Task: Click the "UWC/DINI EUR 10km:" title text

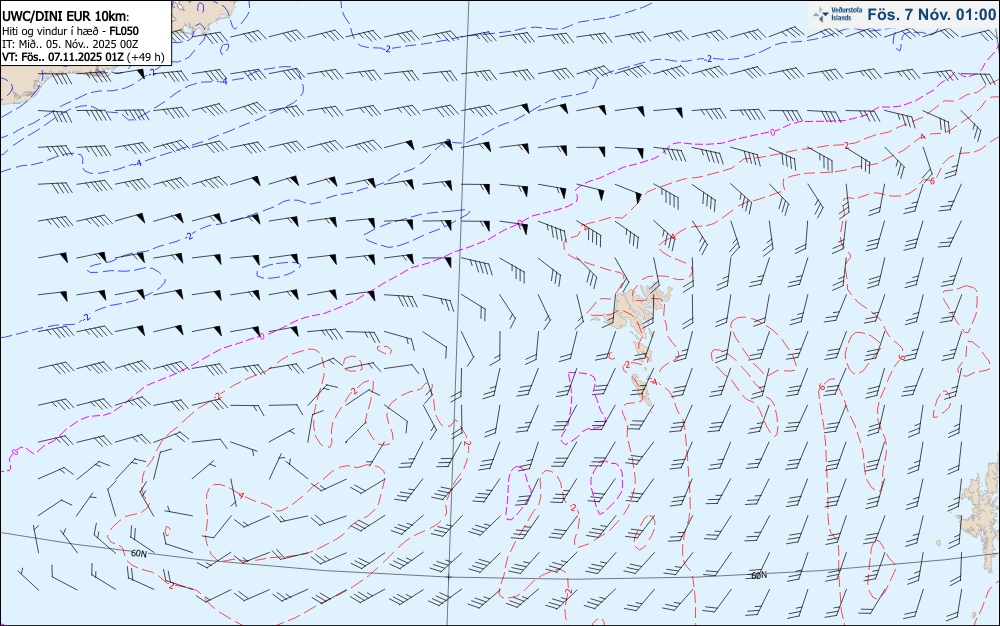Action: tap(66, 17)
